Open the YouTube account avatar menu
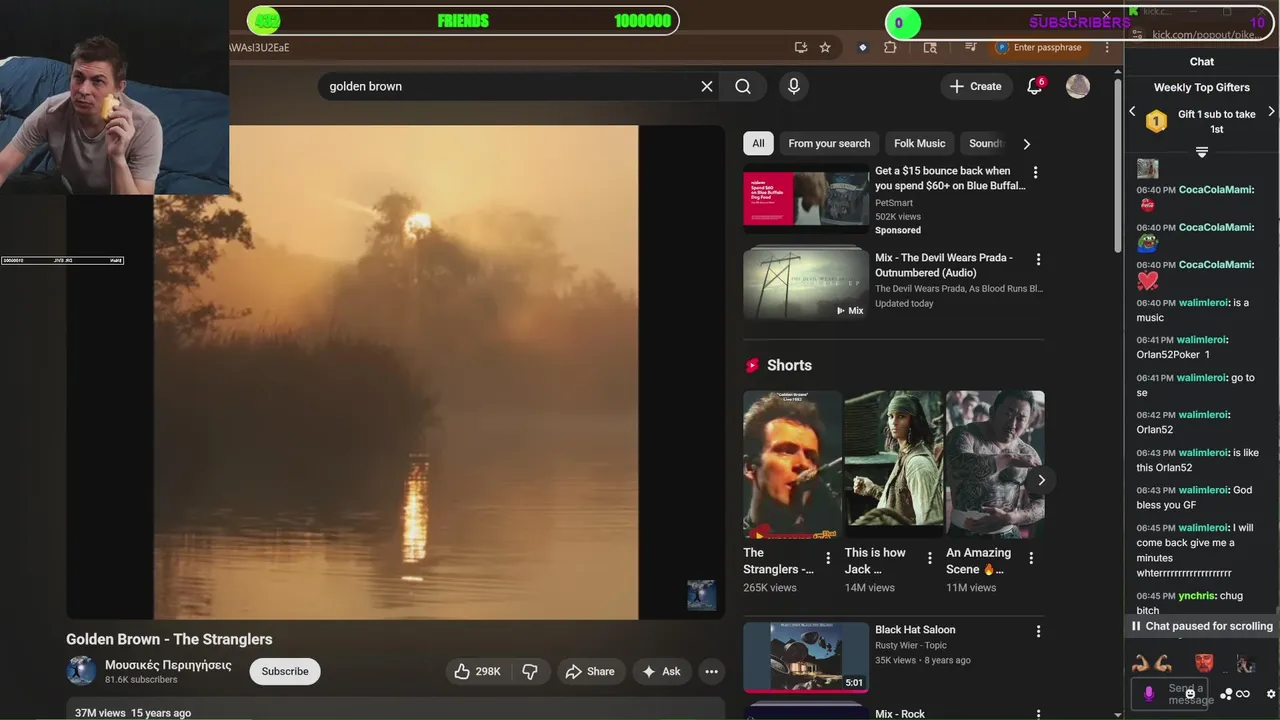The image size is (1280, 720). 1078,86
